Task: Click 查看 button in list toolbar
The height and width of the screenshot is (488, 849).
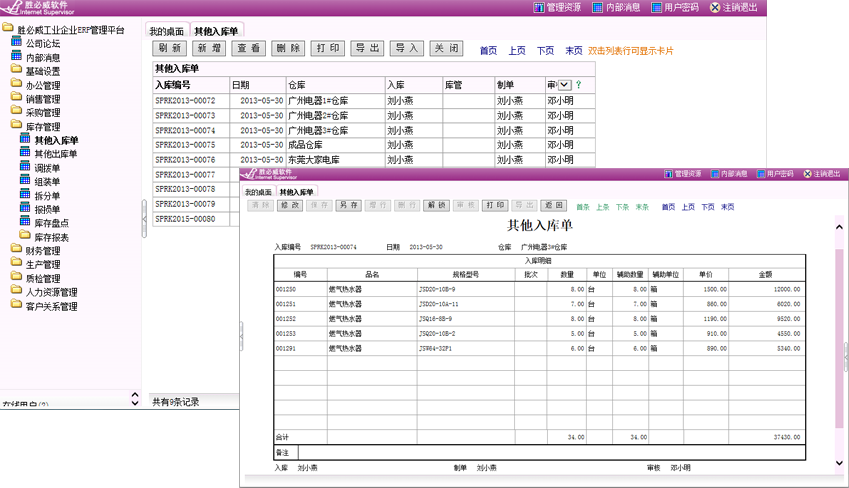Action: pos(249,48)
